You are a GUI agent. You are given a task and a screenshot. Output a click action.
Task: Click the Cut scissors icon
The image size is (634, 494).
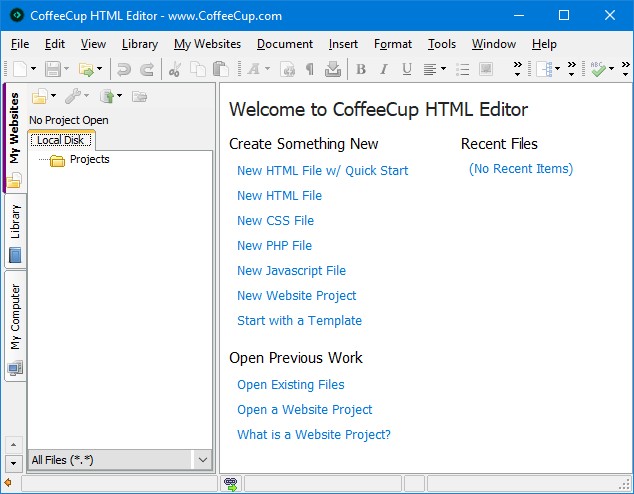coord(175,69)
